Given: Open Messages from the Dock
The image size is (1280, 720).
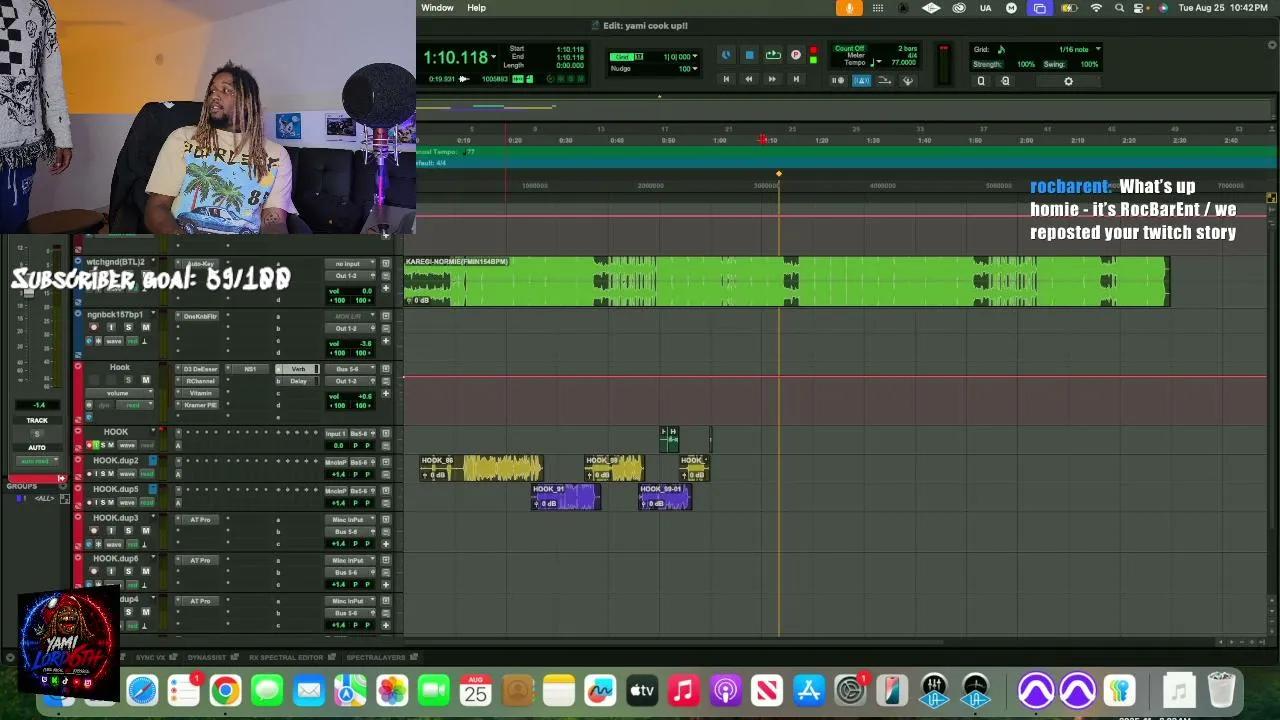Looking at the screenshot, I should pyautogui.click(x=267, y=690).
